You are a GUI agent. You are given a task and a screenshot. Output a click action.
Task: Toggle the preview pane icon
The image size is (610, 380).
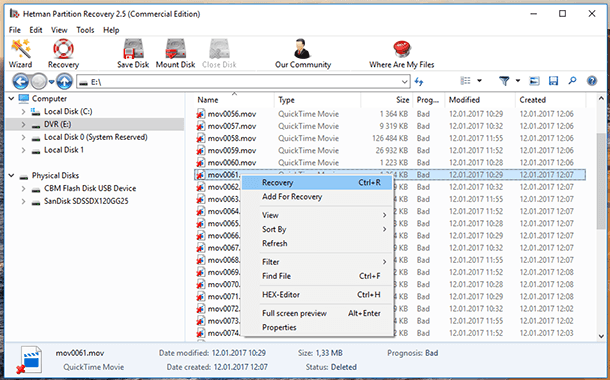pos(535,81)
